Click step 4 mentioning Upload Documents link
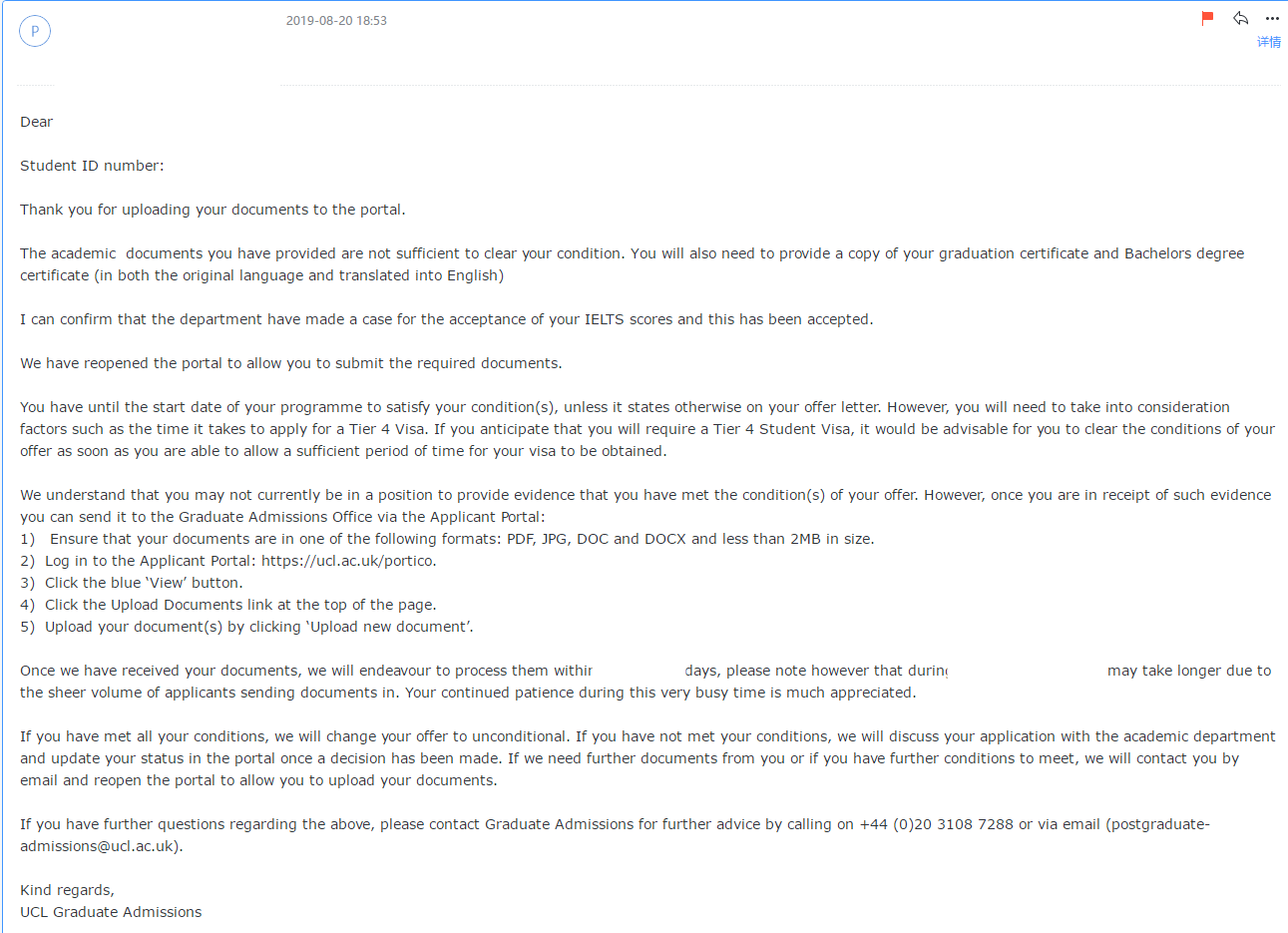The height and width of the screenshot is (933, 1288). pyautogui.click(x=228, y=605)
